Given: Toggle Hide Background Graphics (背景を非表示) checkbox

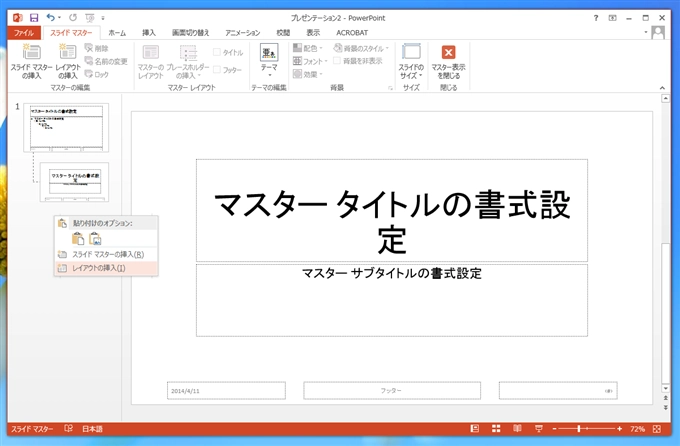Looking at the screenshot, I should point(337,61).
